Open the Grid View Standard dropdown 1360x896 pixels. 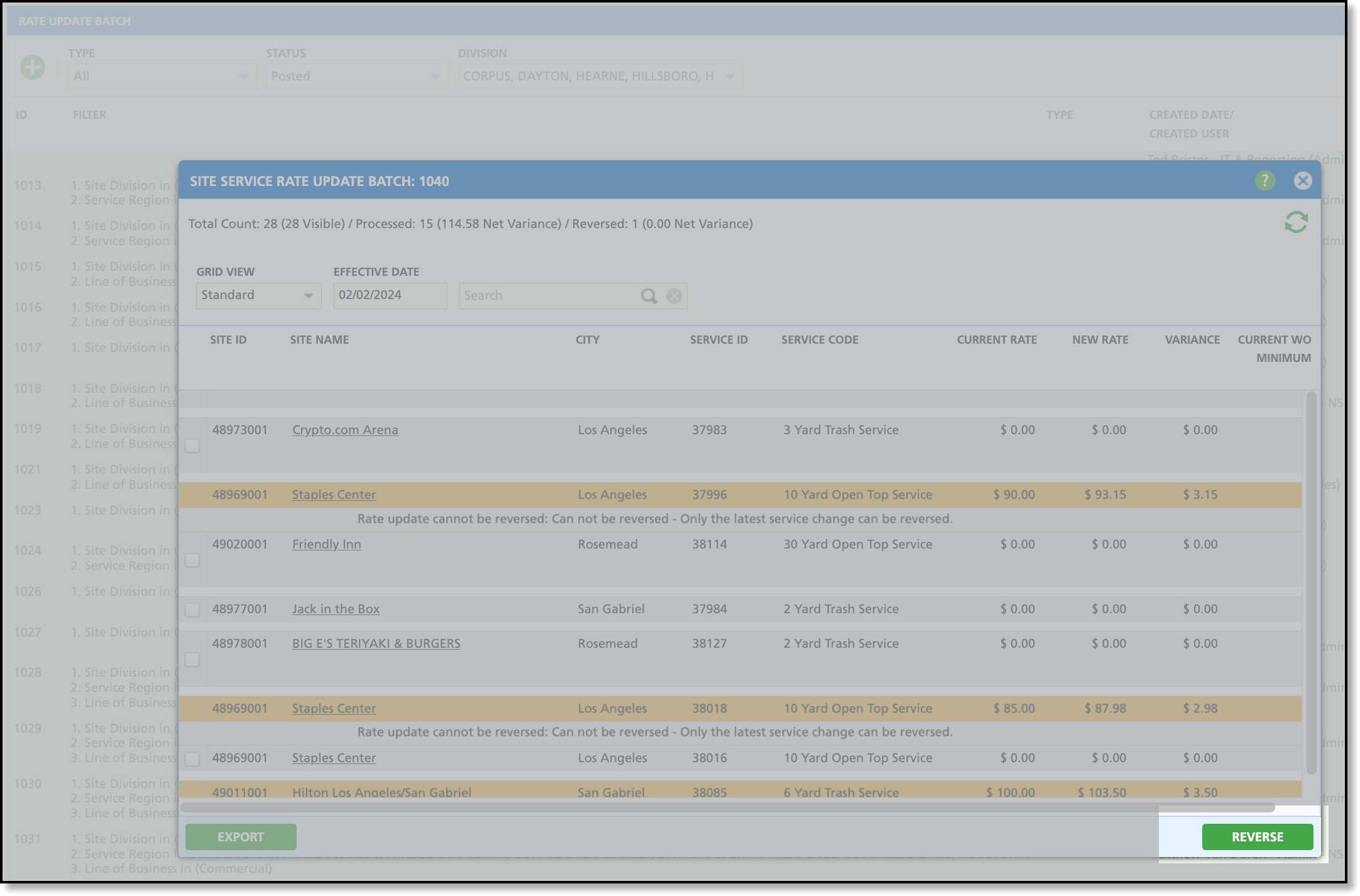pos(258,296)
